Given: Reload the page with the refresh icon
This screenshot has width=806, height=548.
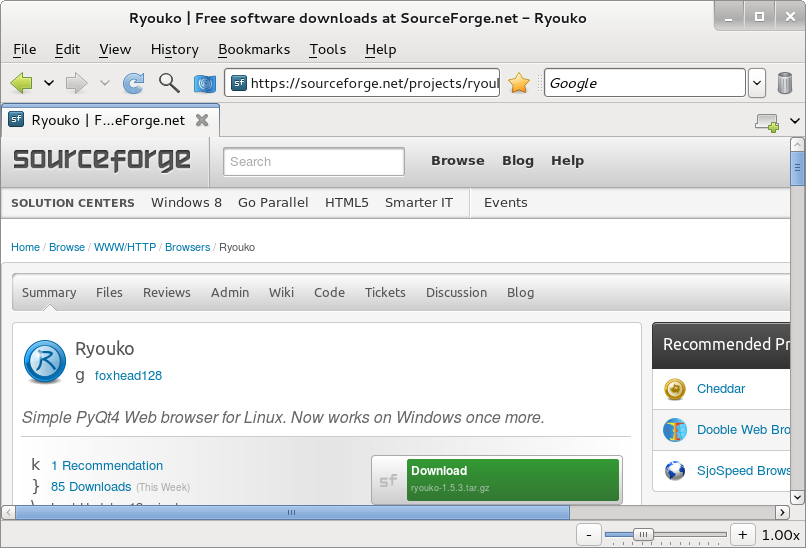Looking at the screenshot, I should pyautogui.click(x=134, y=83).
